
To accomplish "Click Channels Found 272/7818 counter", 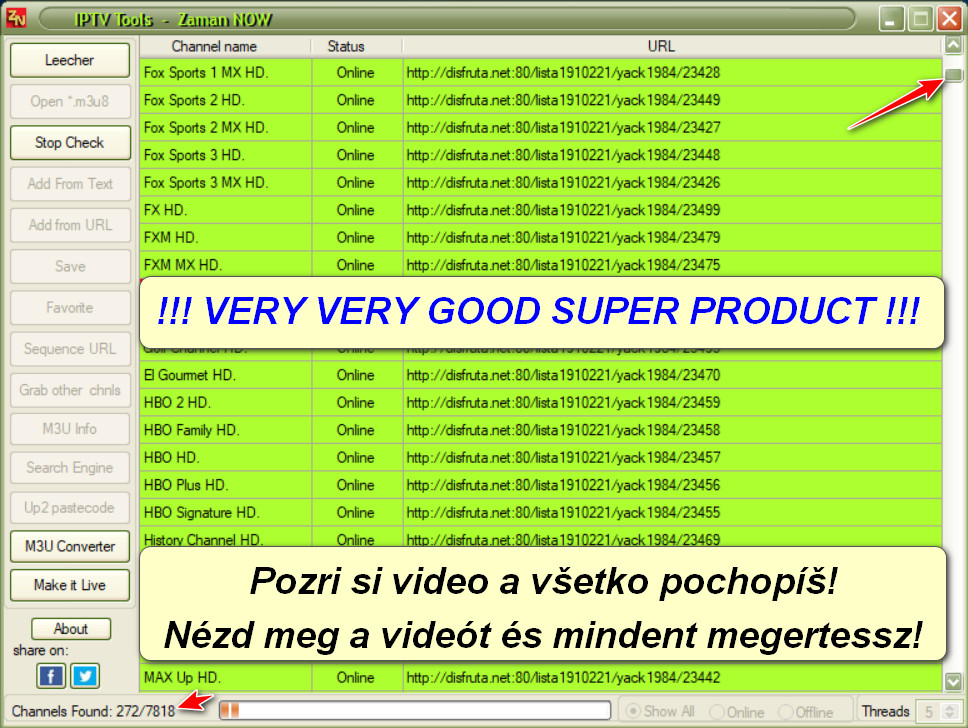I will point(93,711).
